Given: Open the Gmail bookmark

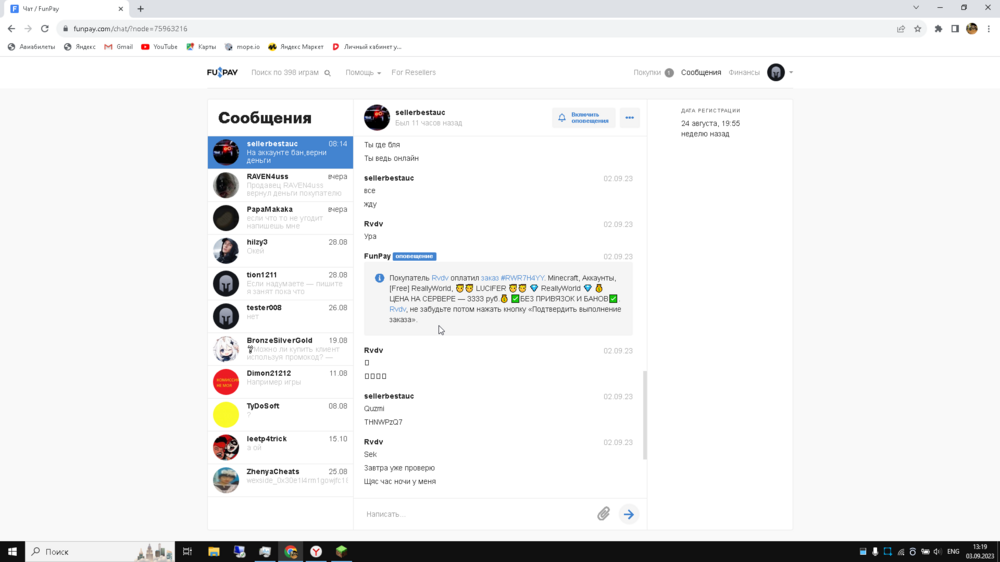Looking at the screenshot, I should 119,47.
